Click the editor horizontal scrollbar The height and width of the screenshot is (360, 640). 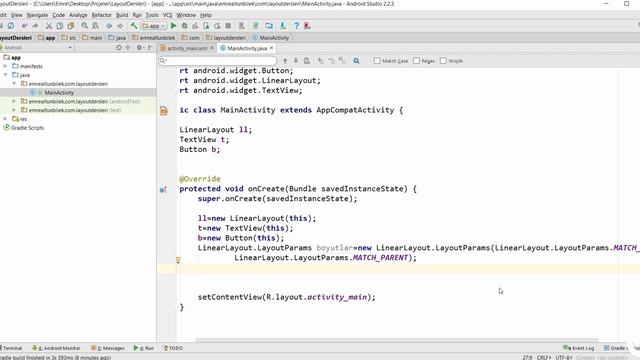pyautogui.click(x=397, y=340)
